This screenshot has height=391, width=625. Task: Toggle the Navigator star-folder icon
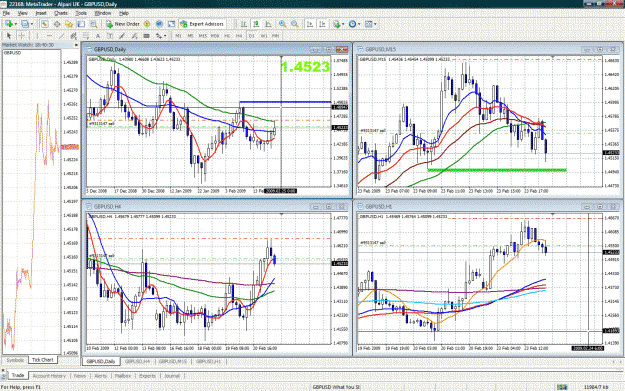click(x=69, y=24)
